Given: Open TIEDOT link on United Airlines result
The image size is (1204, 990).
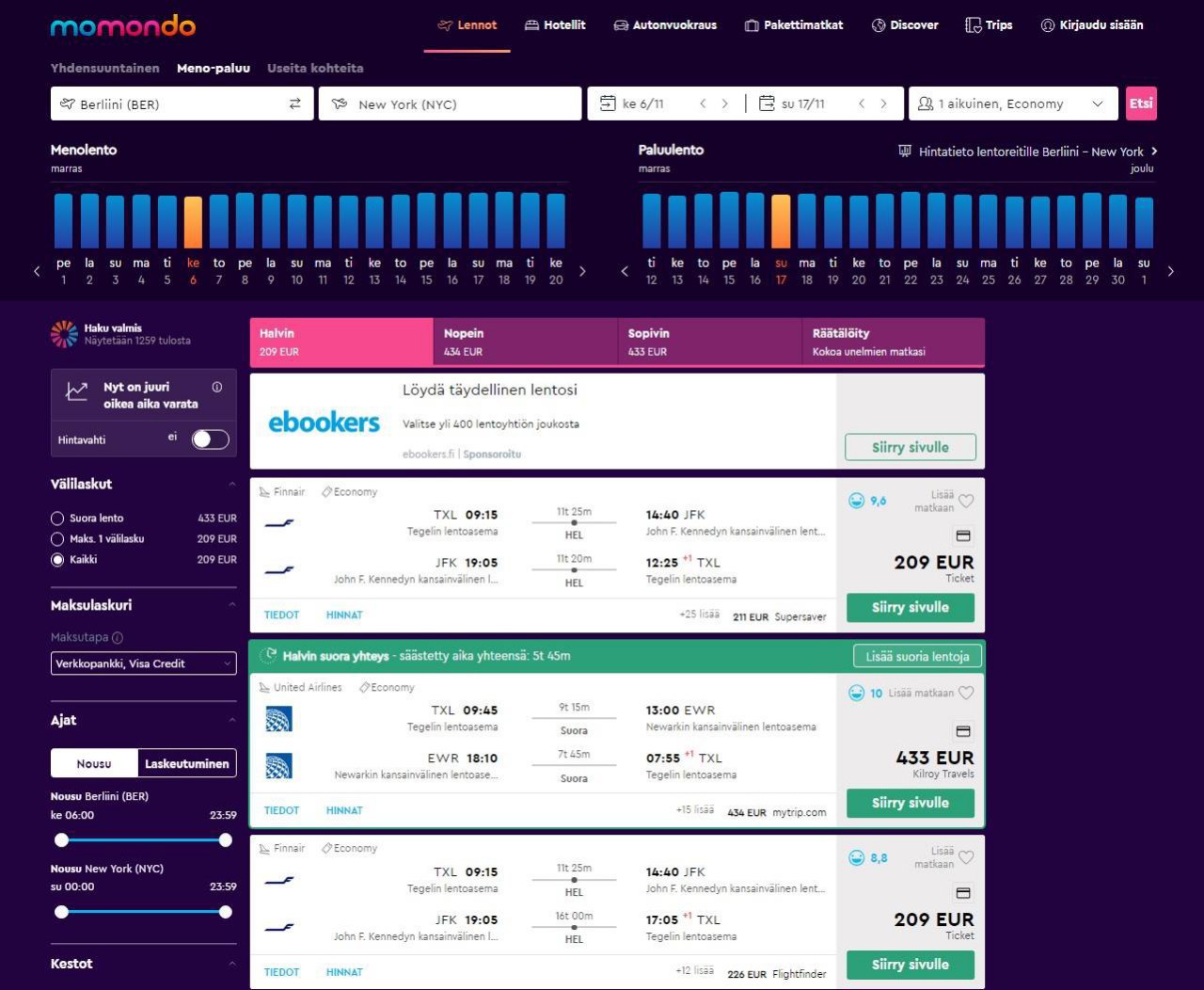Looking at the screenshot, I should click(x=281, y=810).
